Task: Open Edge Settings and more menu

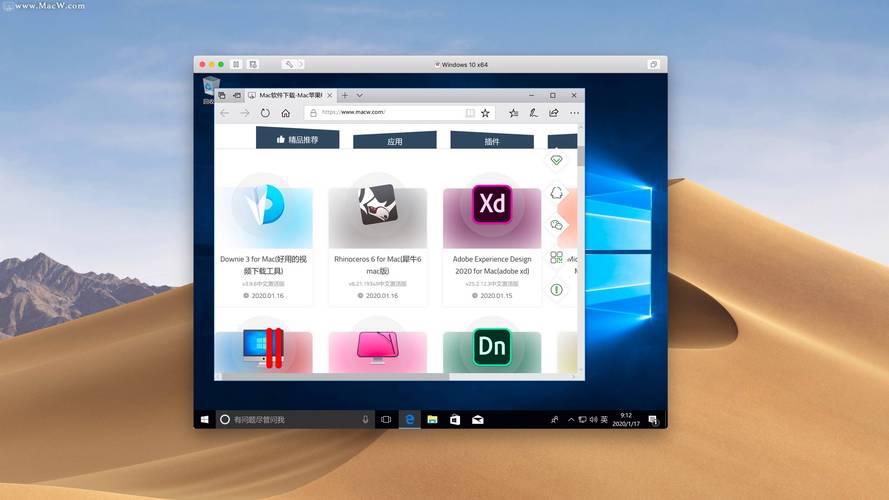Action: tap(574, 113)
